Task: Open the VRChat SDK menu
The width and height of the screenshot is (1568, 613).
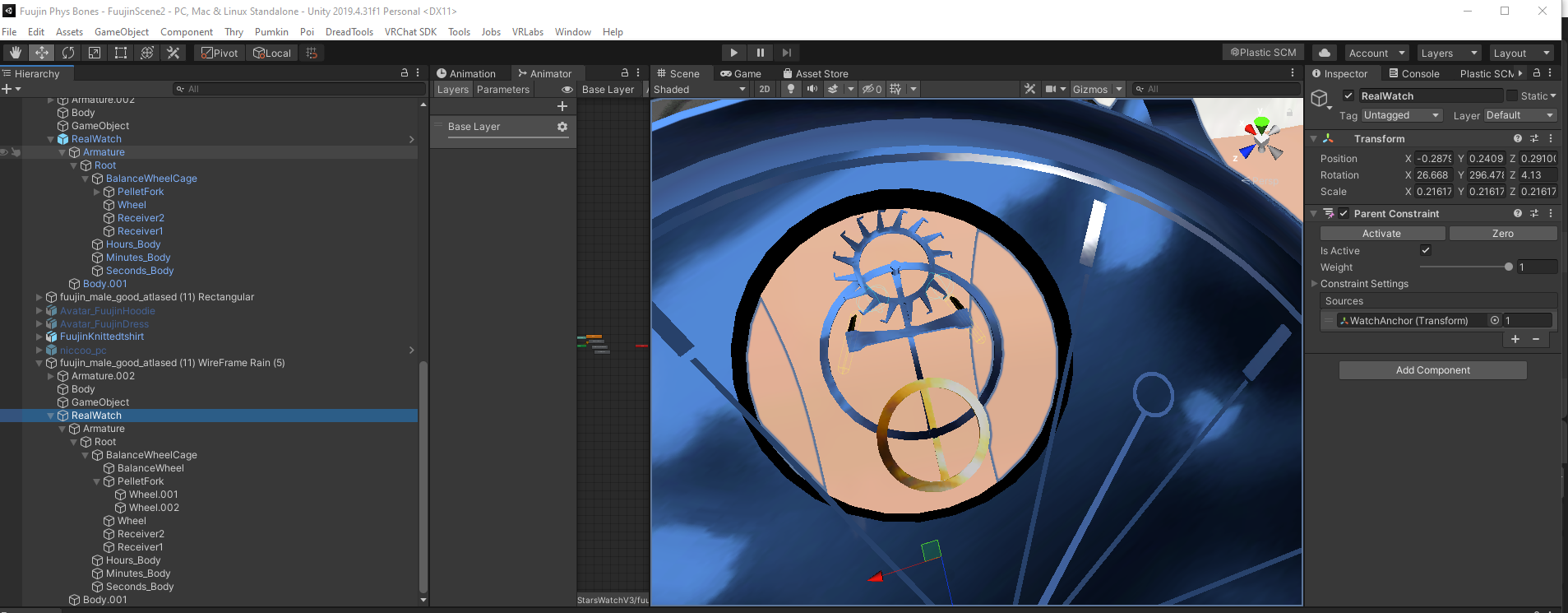Action: coord(410,32)
